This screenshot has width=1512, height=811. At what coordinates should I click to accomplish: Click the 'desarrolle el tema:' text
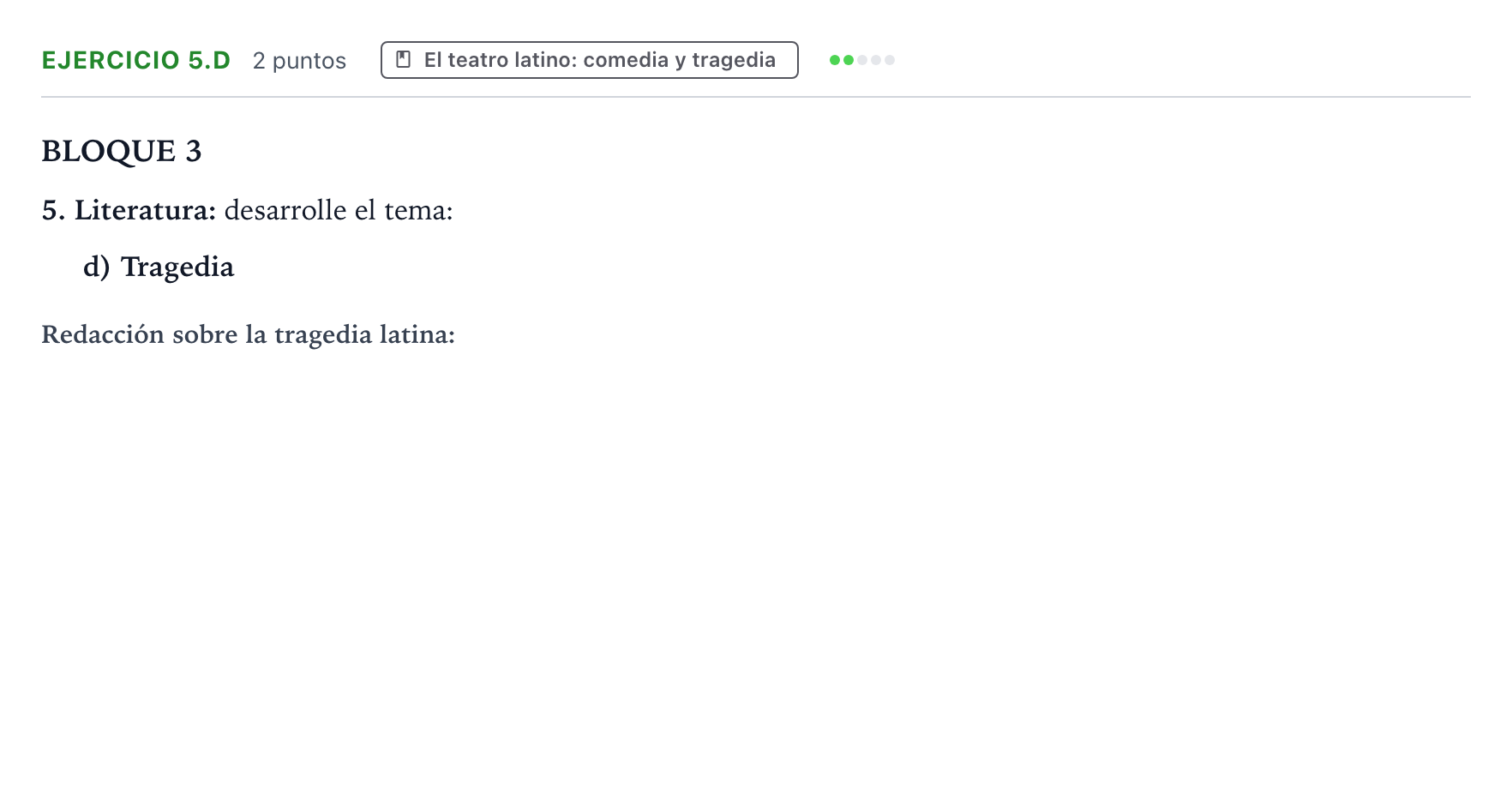point(339,210)
